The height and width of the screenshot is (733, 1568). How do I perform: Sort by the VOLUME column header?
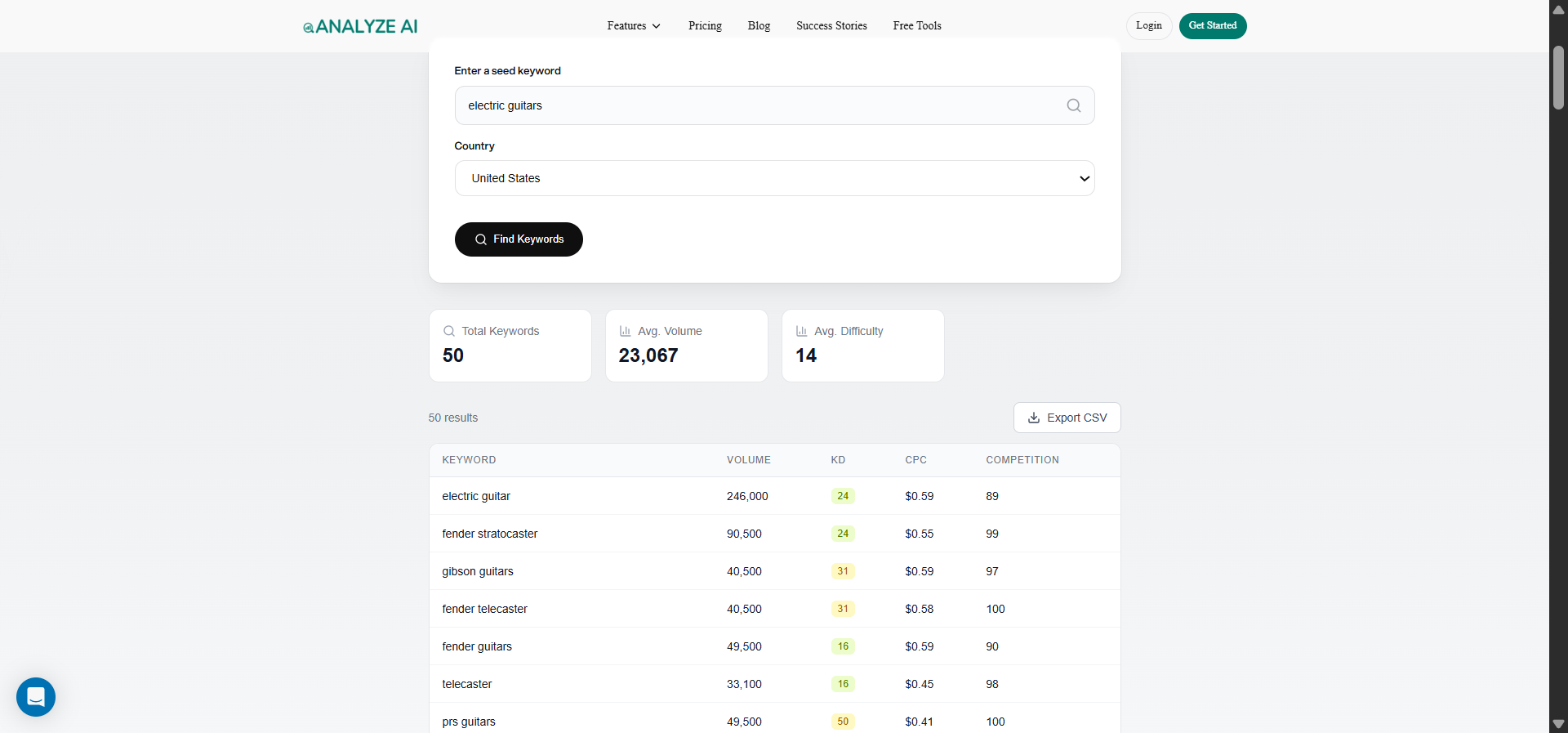(x=748, y=460)
